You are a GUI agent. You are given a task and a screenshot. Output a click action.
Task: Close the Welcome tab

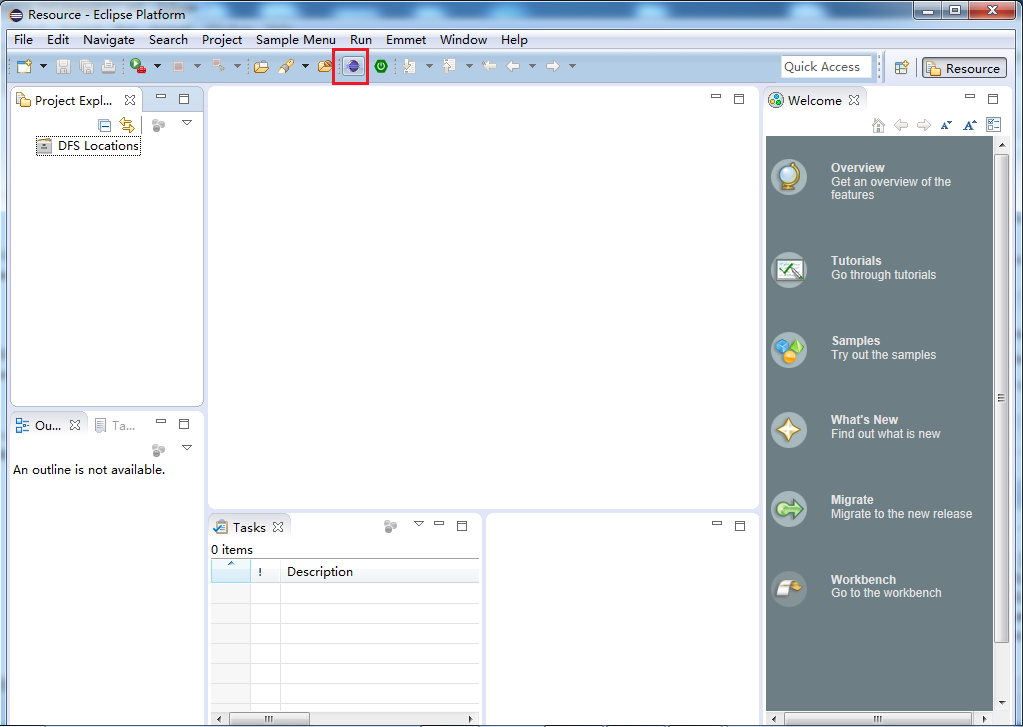click(x=854, y=100)
